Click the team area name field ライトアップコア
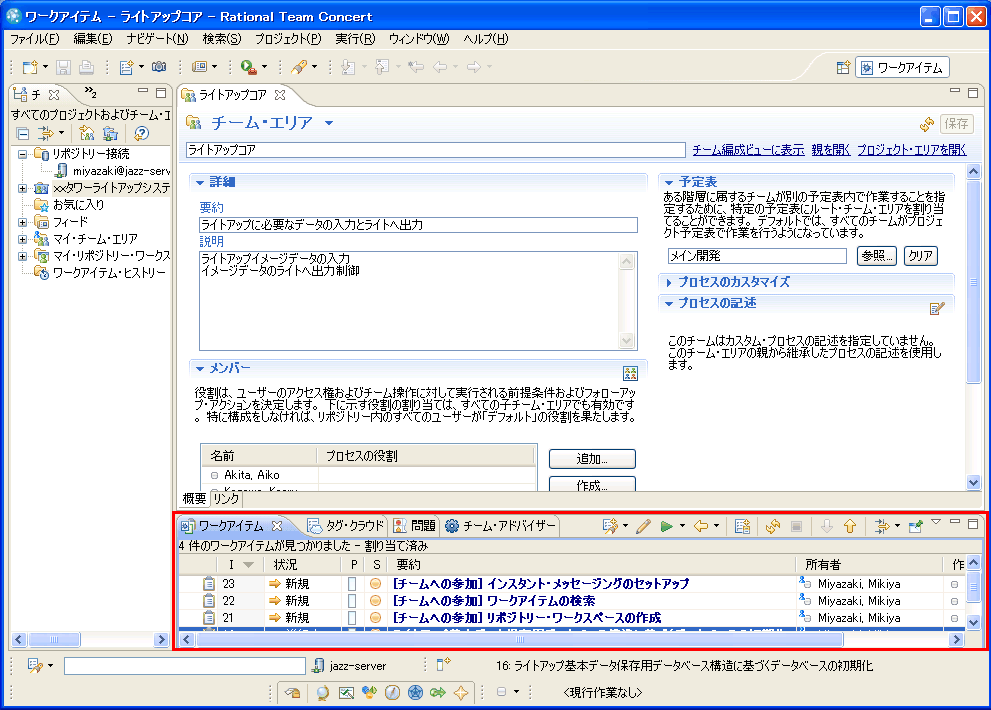 pyautogui.click(x=436, y=150)
